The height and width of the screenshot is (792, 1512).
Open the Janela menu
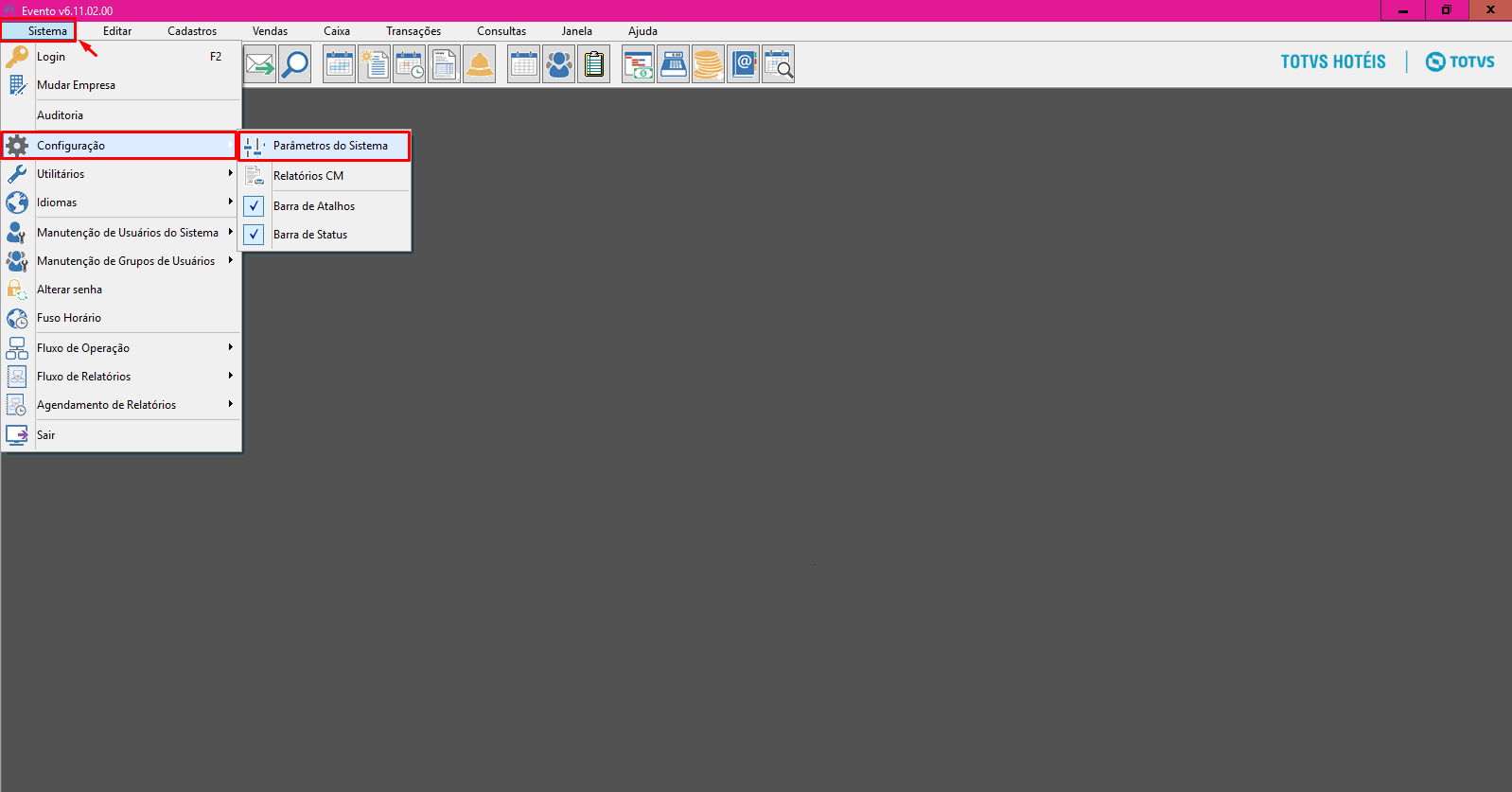pos(577,31)
